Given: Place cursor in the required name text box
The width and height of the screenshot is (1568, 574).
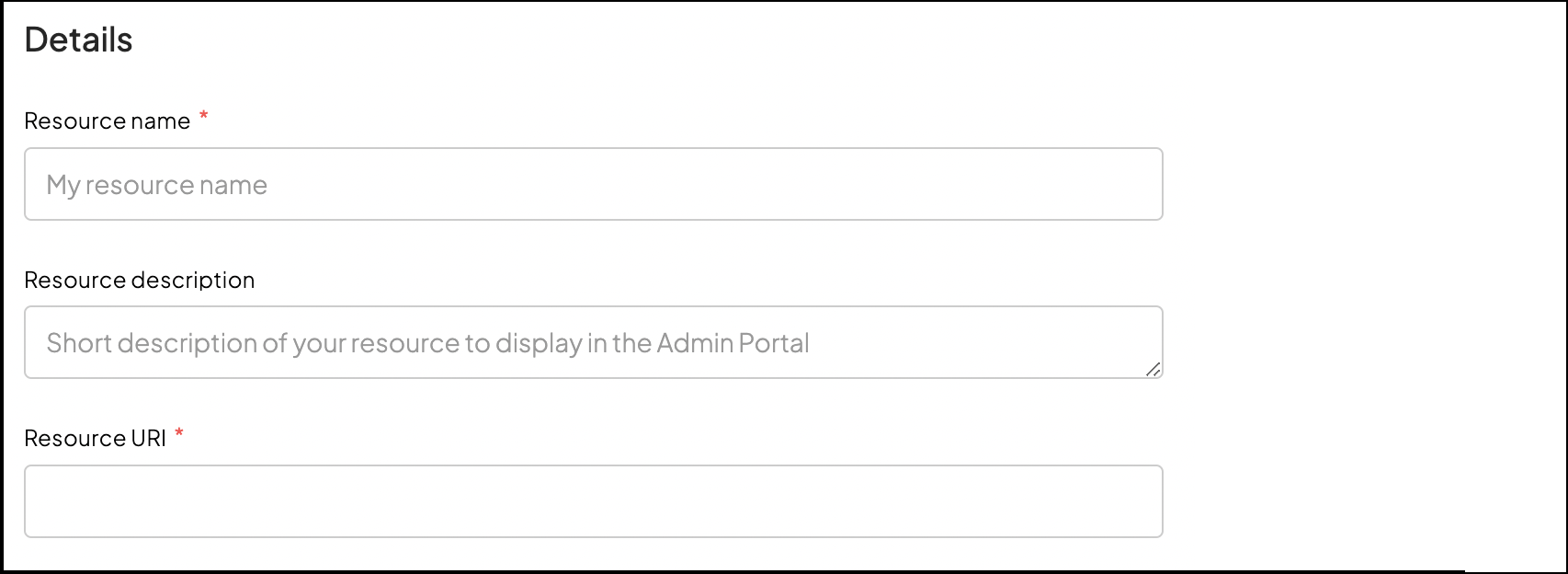Looking at the screenshot, I should 593,184.
